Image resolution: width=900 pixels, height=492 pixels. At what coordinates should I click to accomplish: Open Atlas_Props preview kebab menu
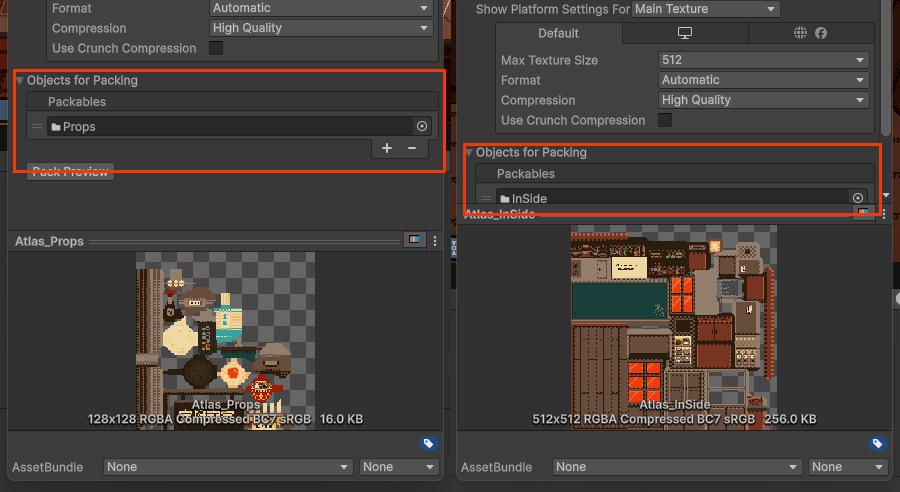point(435,241)
